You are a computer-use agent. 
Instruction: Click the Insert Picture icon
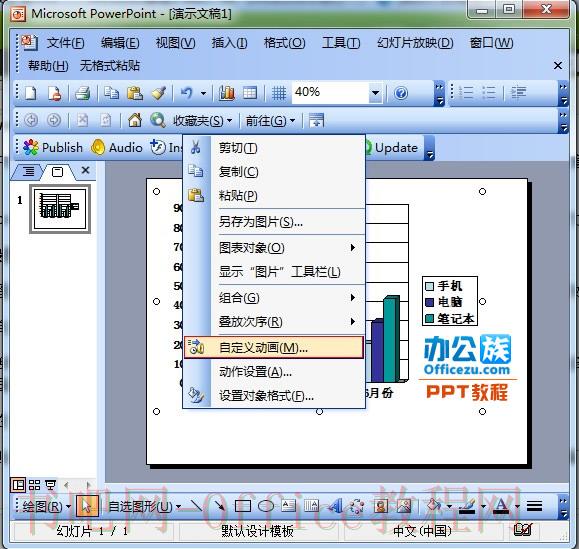pyautogui.click(x=404, y=506)
